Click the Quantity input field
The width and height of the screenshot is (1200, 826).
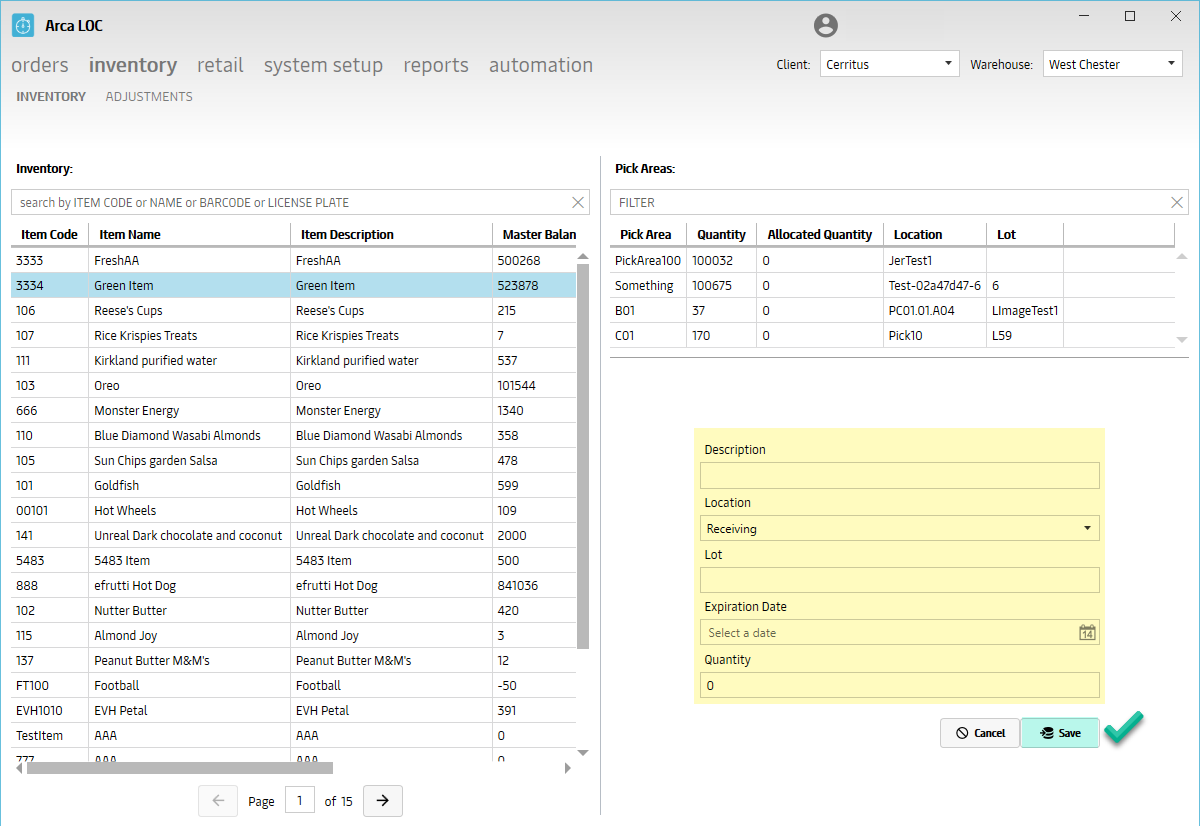click(900, 685)
